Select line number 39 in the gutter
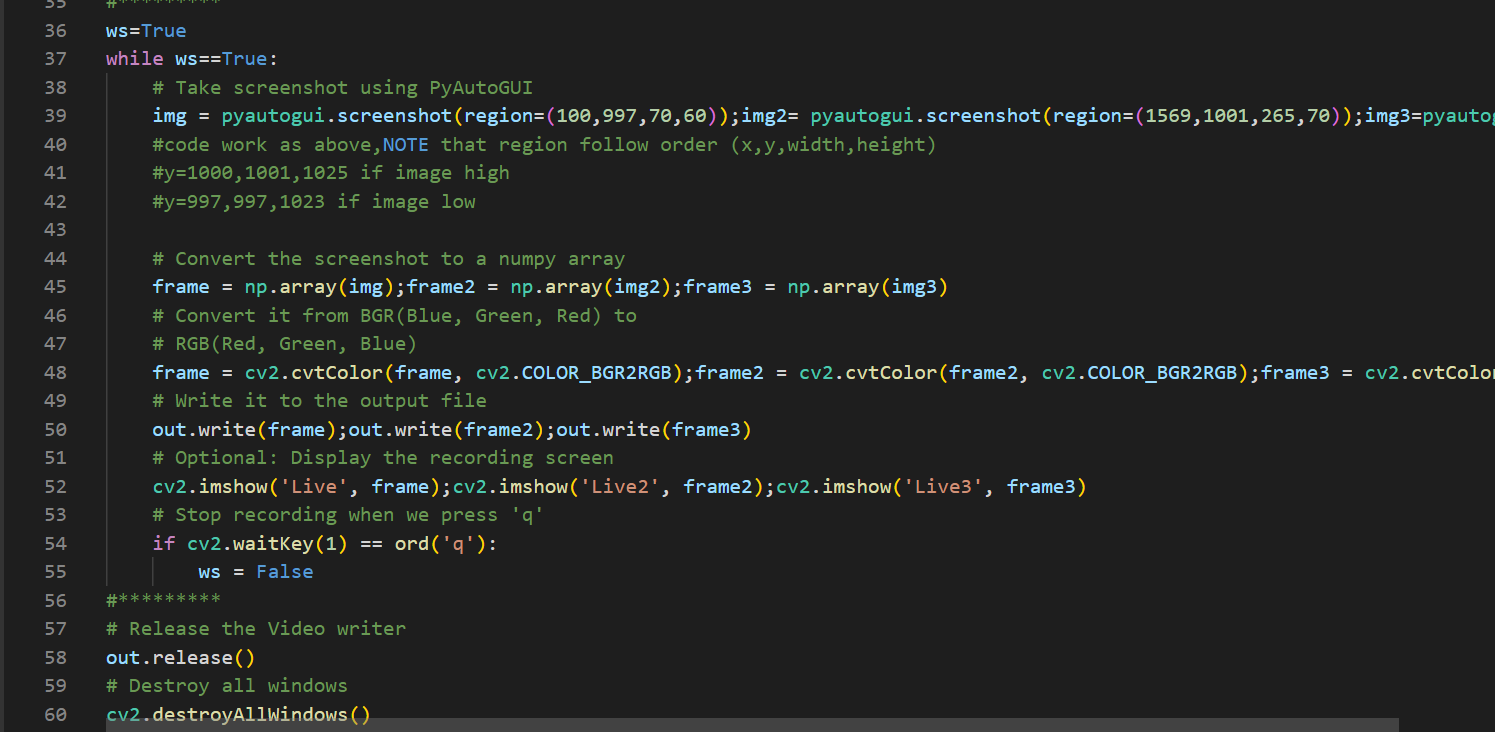Screen dimensions: 1495x732 coord(56,116)
